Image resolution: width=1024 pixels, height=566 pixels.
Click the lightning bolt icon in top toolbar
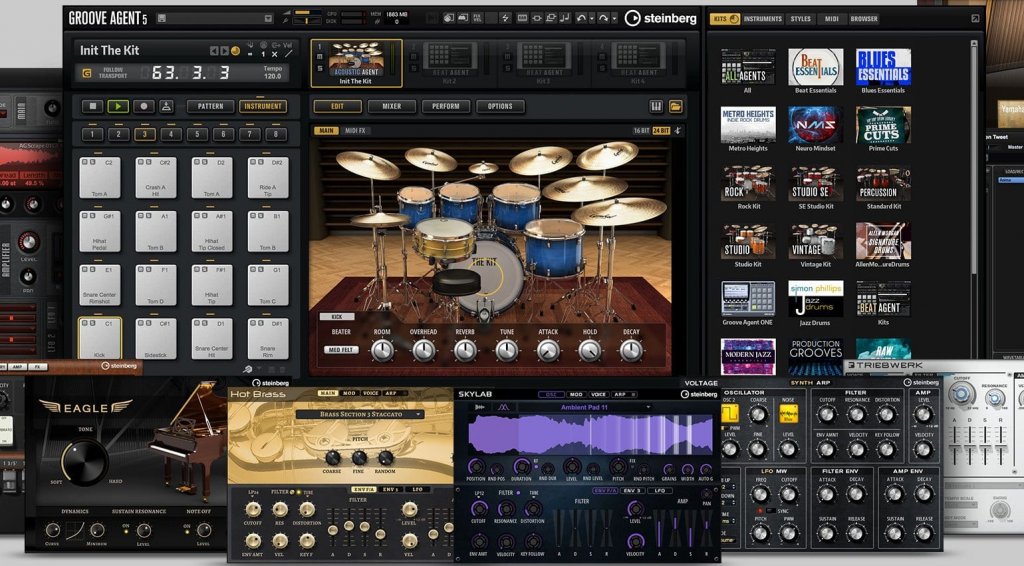(505, 18)
